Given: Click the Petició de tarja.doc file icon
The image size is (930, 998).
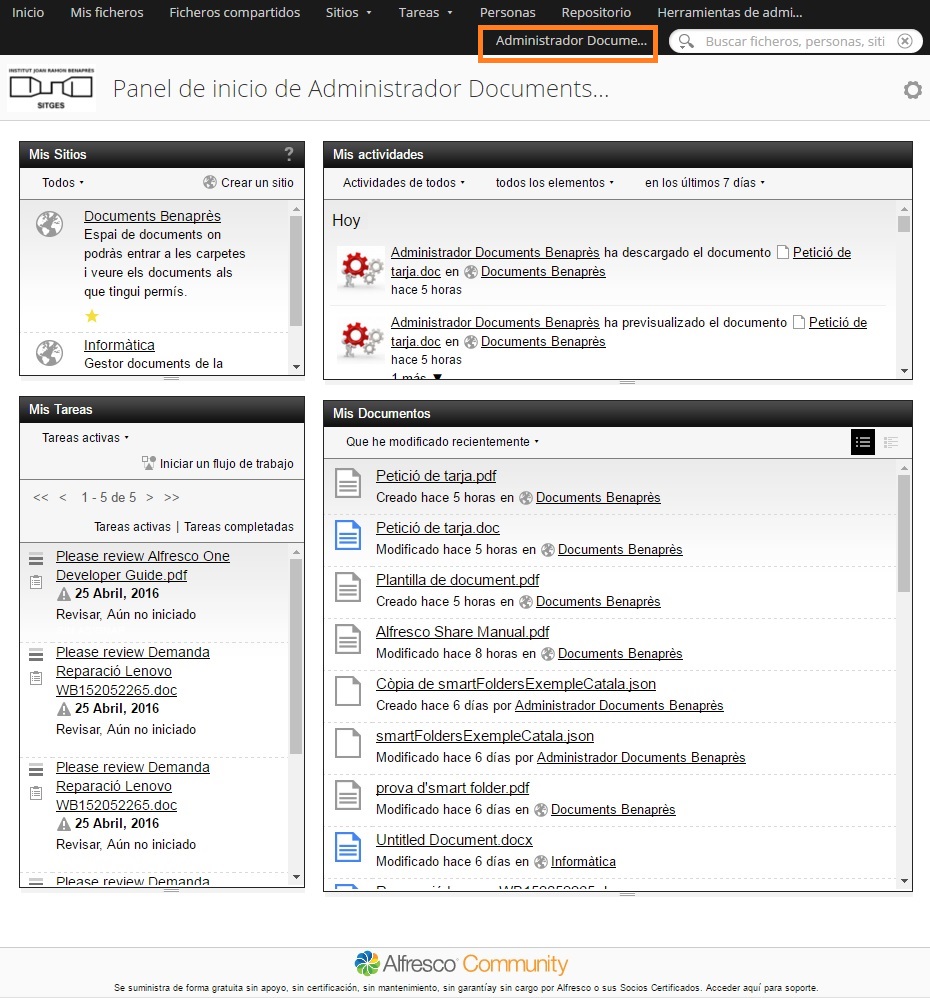Looking at the screenshot, I should (348, 535).
